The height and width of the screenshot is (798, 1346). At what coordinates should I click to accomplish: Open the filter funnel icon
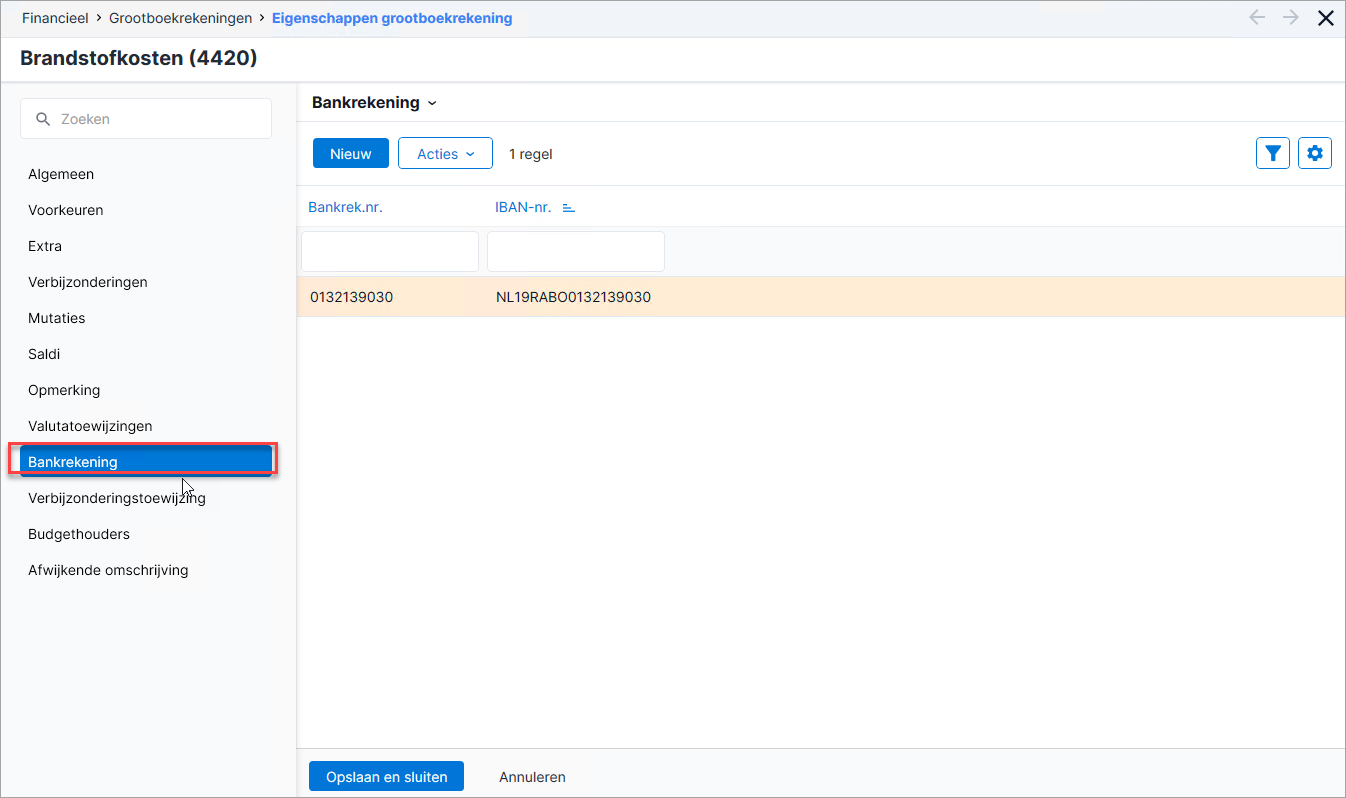(1272, 153)
